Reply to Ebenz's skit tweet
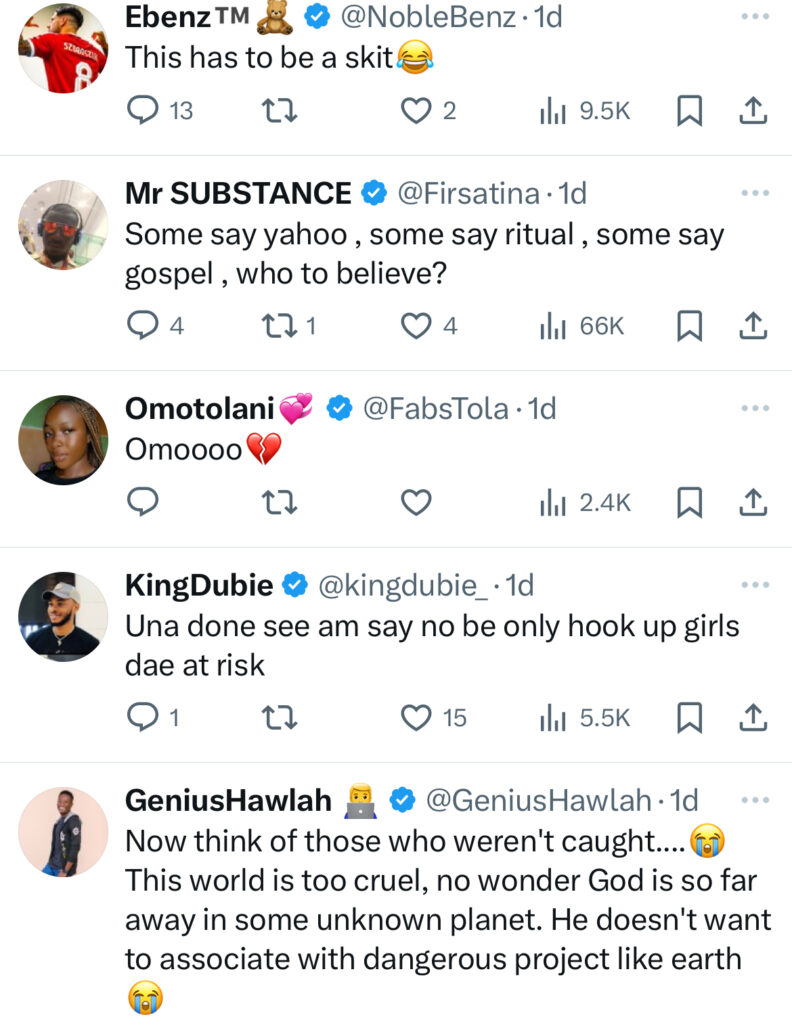 (x=145, y=111)
